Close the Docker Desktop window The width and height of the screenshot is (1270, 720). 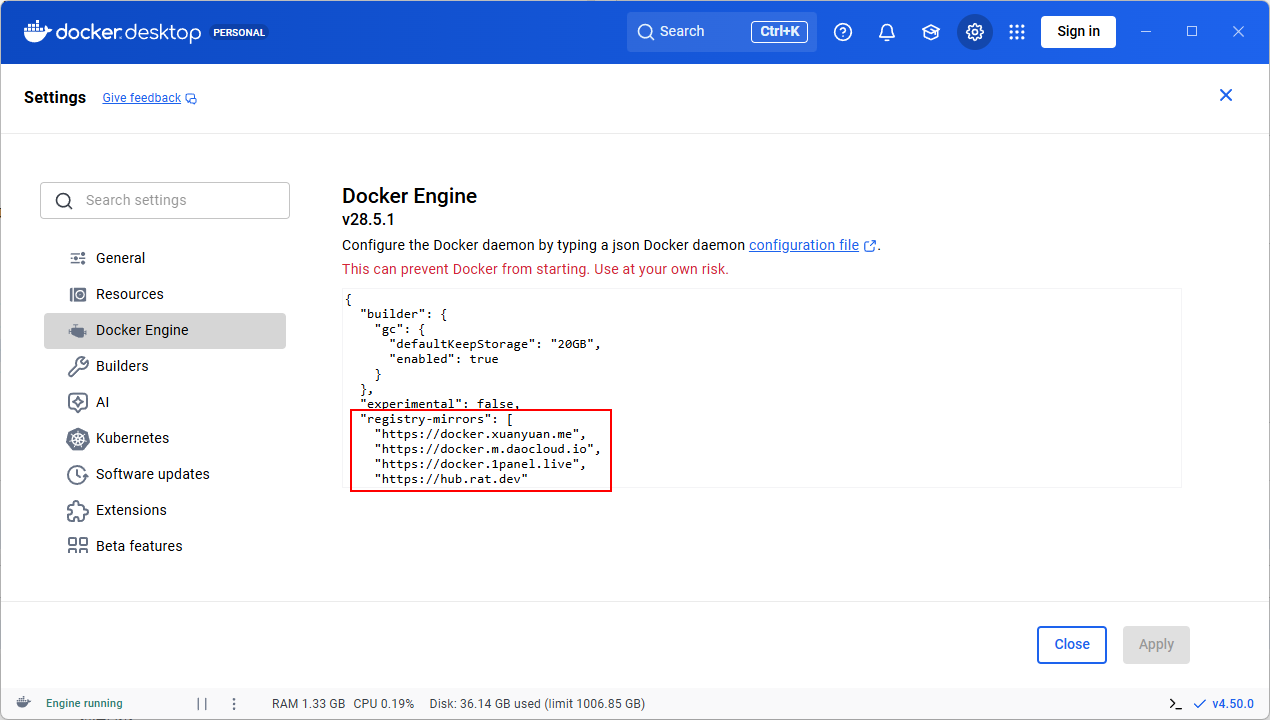pyautogui.click(x=1238, y=32)
